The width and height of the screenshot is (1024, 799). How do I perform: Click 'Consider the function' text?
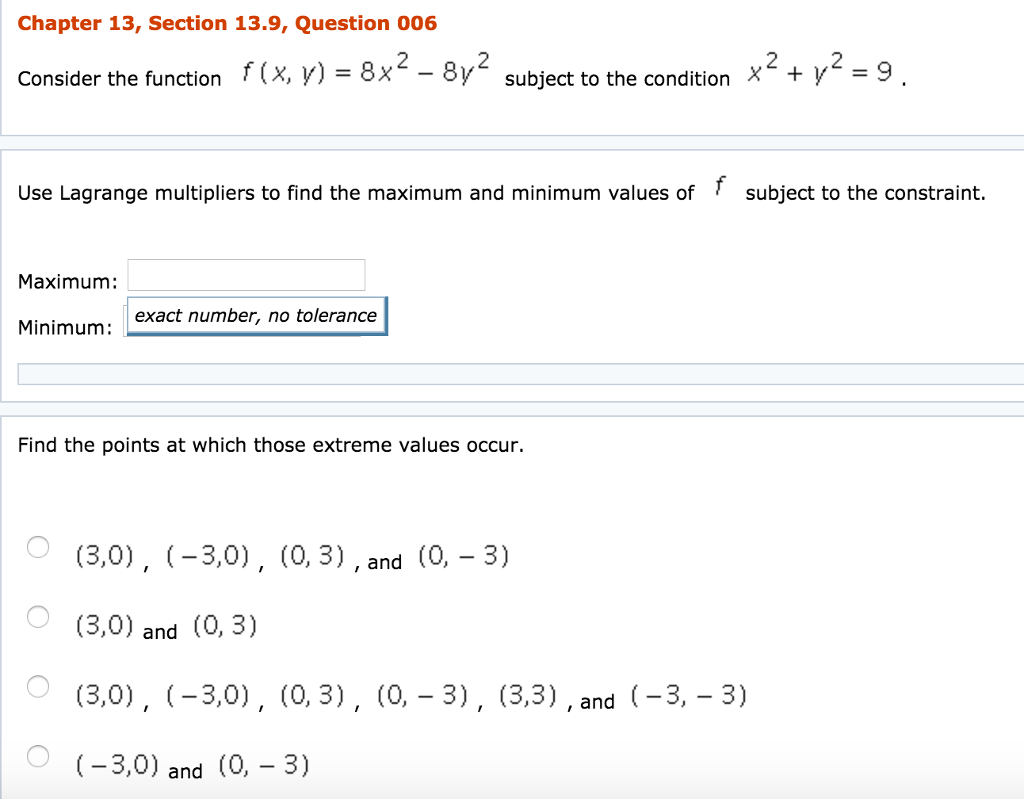click(x=119, y=78)
